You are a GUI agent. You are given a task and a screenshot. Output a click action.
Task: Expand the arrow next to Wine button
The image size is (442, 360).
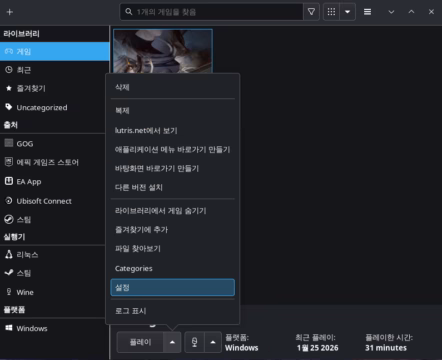click(213, 342)
